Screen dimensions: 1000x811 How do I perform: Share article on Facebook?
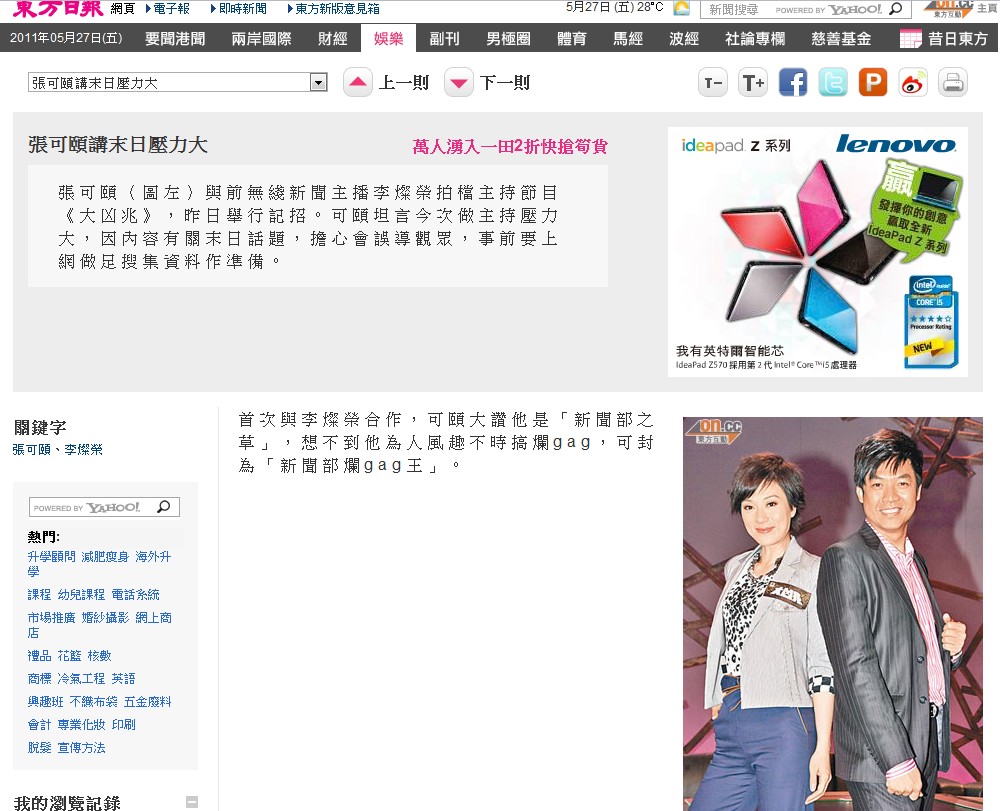click(x=793, y=83)
